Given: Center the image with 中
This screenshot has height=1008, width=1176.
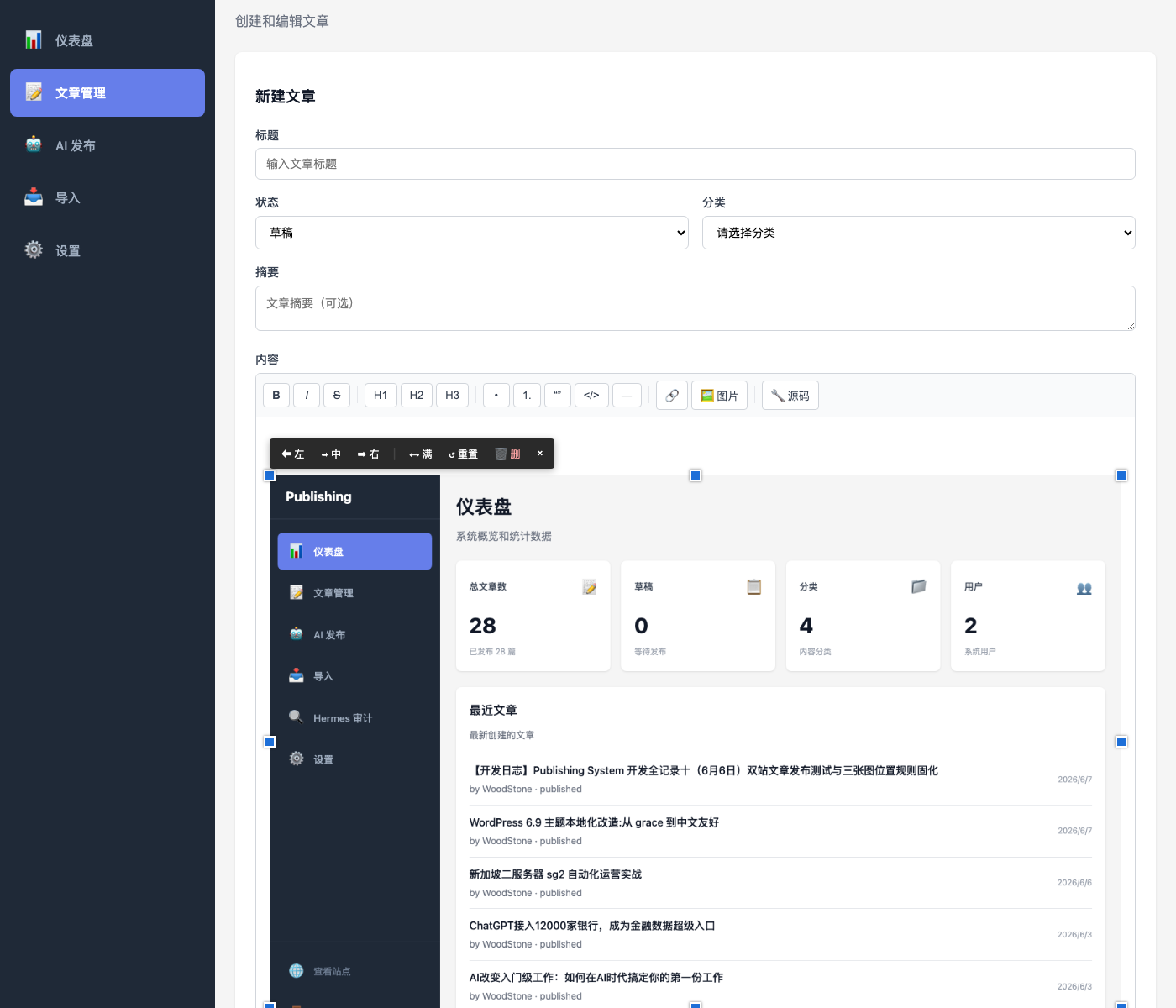Looking at the screenshot, I should pyautogui.click(x=331, y=454).
